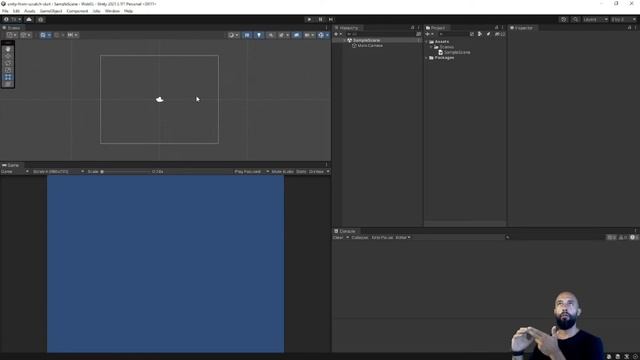Open the Game view resolution dropdown
Screen dimensions: 640x360
point(58,172)
